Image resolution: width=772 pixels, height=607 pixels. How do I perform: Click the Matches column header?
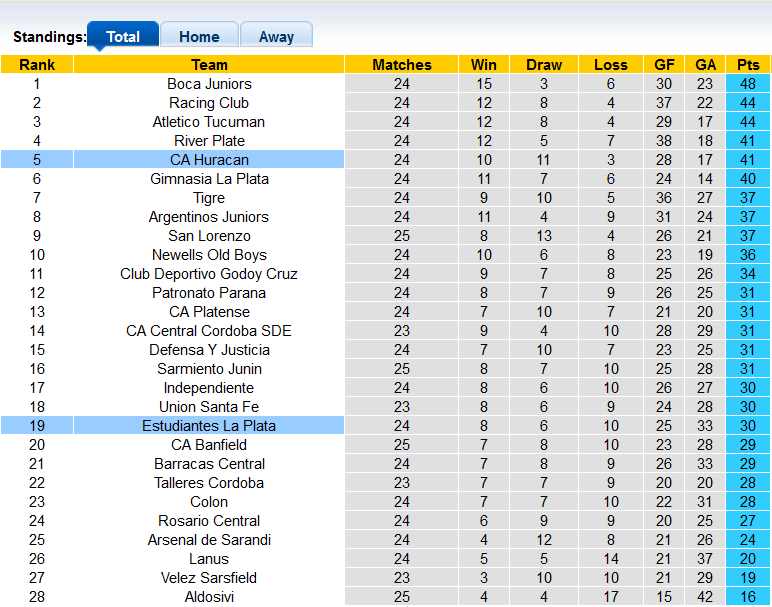[x=401, y=65]
